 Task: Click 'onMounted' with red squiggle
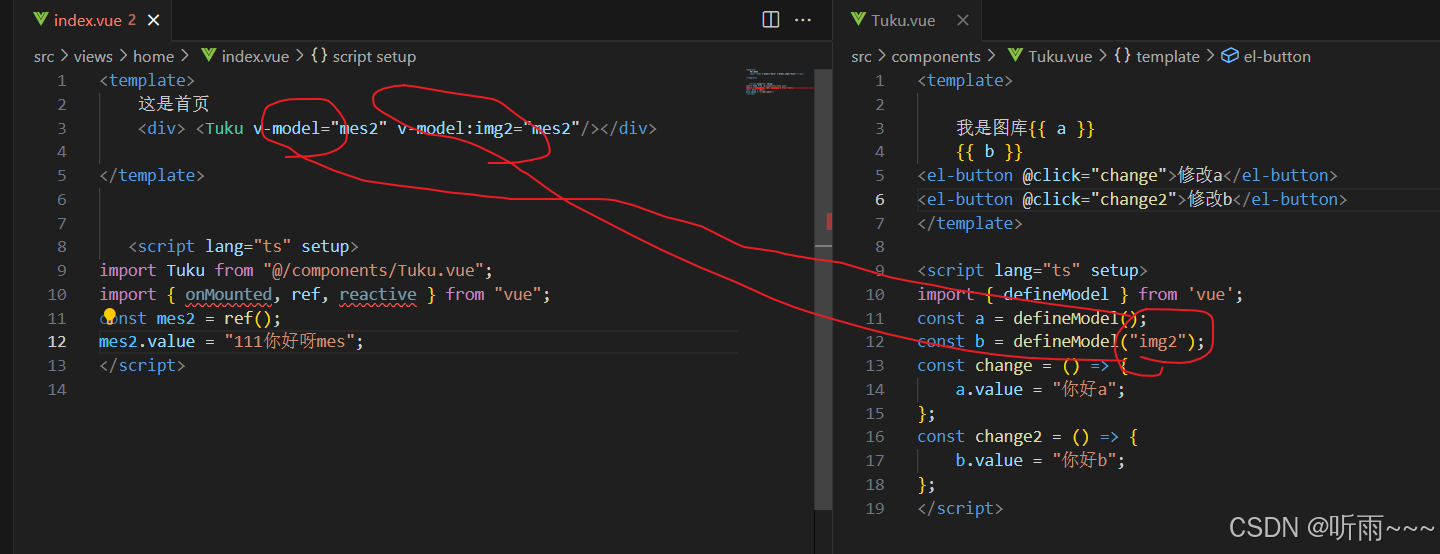pos(228,294)
